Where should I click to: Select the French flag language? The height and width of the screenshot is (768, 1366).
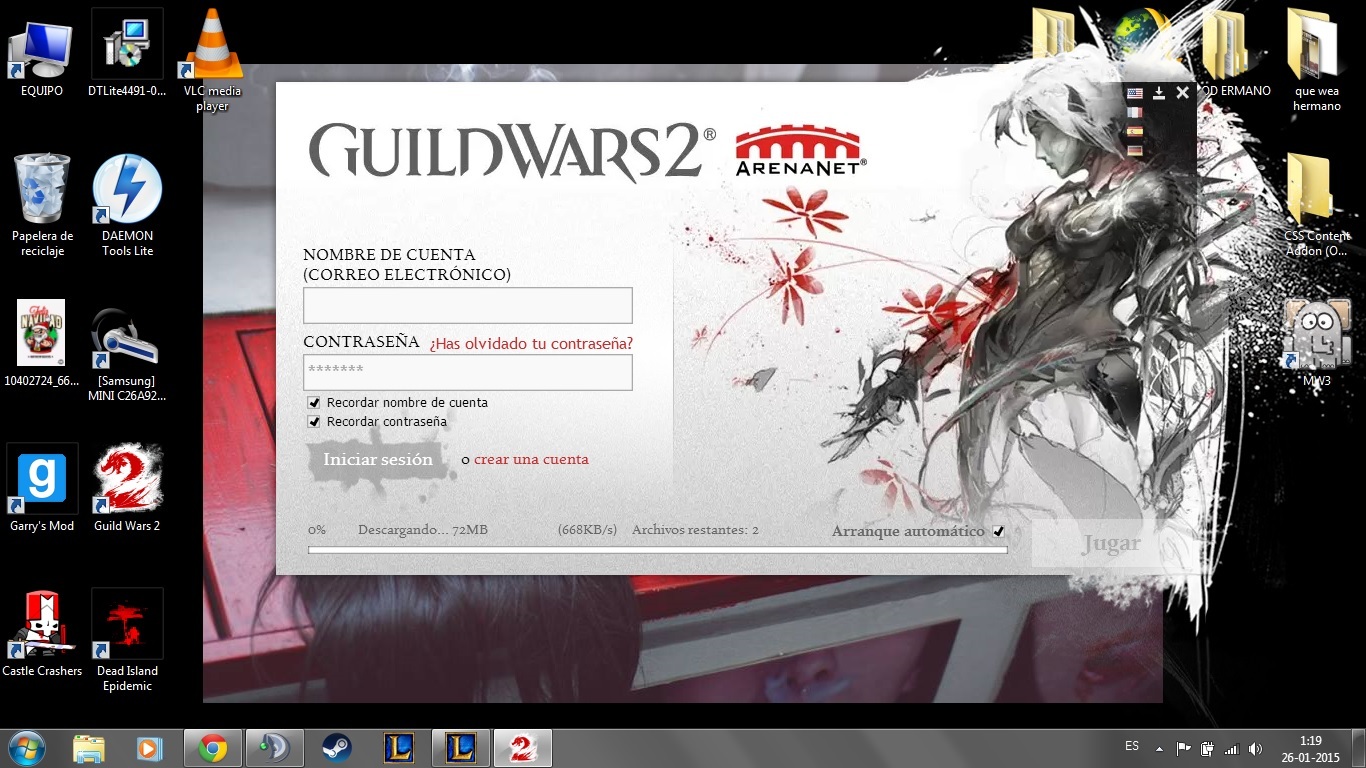[x=1135, y=112]
